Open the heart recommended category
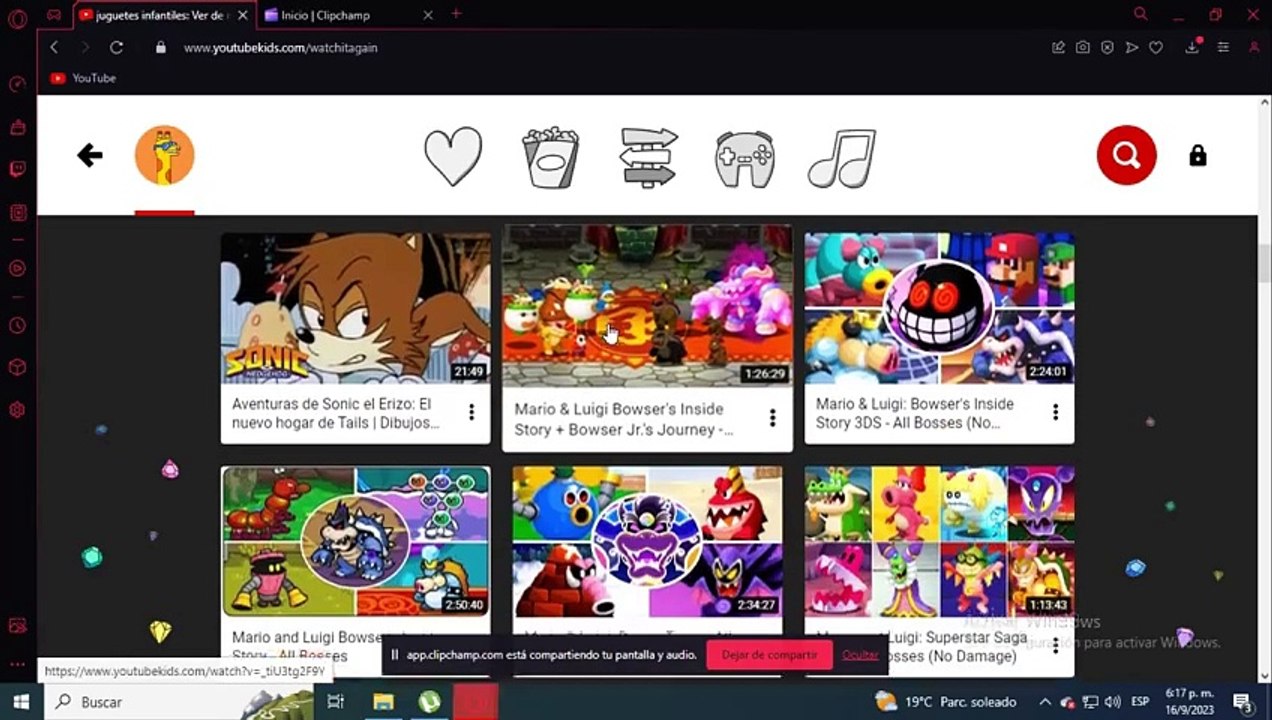Viewport: 1272px width, 720px height. pos(453,157)
